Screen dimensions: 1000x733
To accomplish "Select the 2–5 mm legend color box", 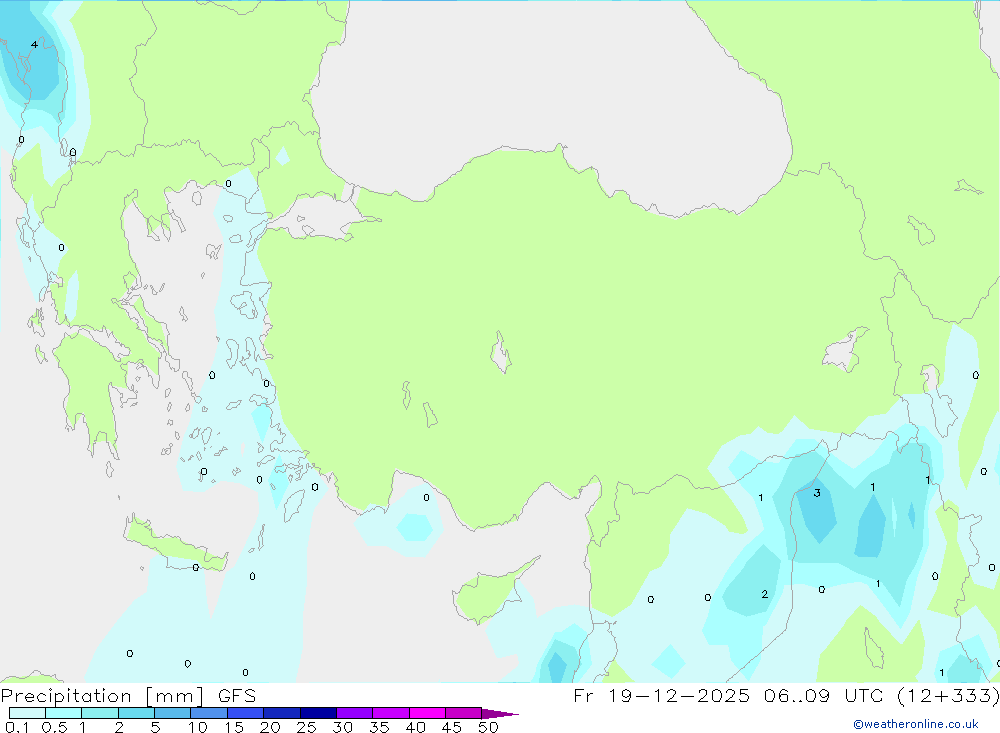I will [136, 713].
